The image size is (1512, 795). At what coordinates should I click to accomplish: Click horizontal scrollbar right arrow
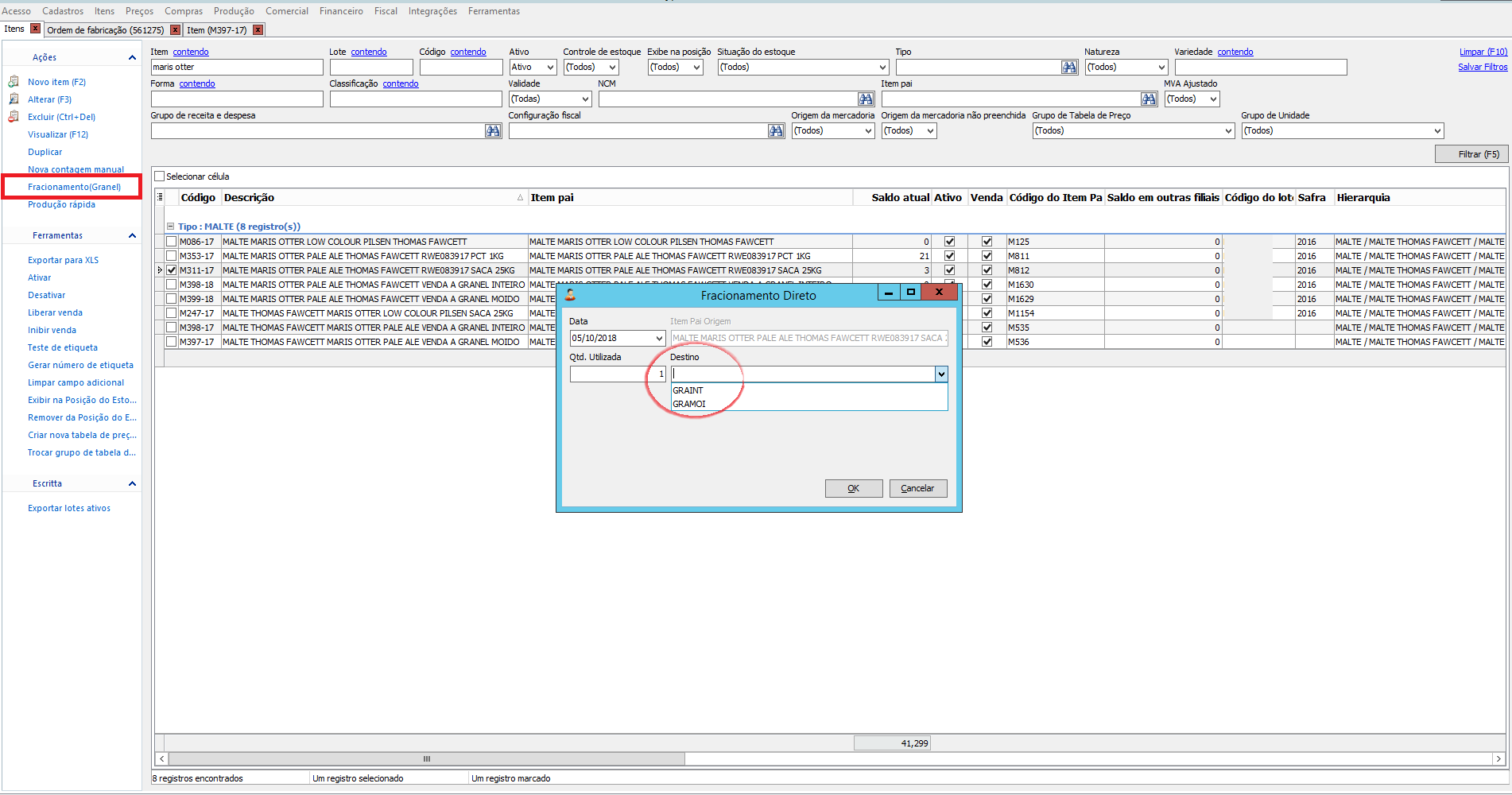[x=1498, y=759]
